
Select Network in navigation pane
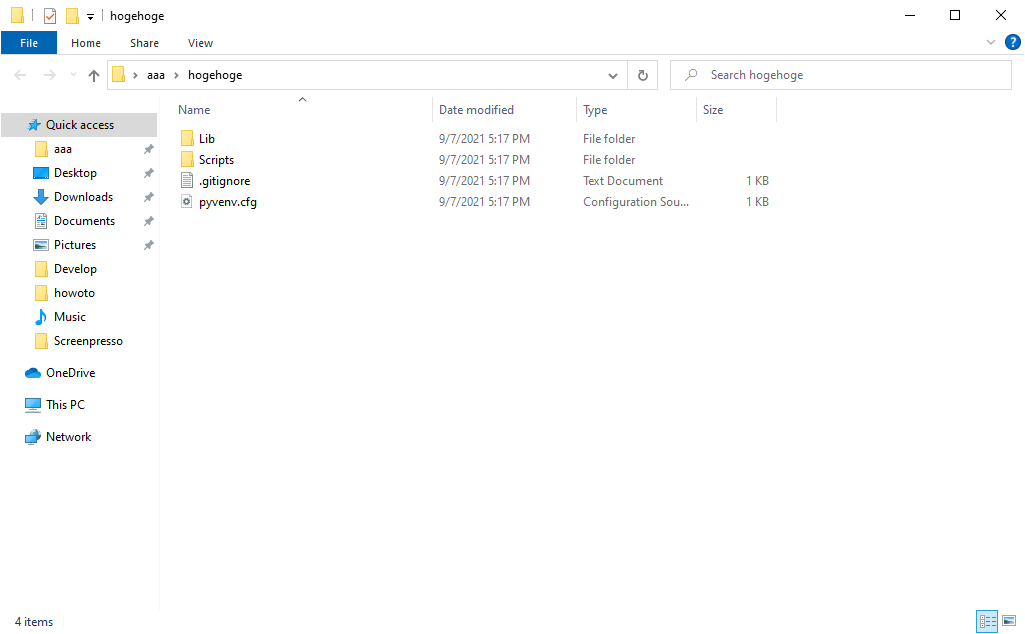(68, 437)
